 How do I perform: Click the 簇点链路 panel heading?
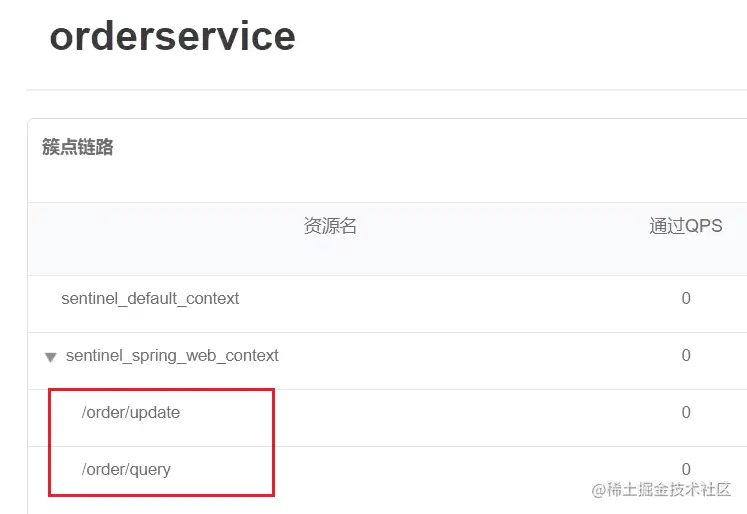[78, 147]
